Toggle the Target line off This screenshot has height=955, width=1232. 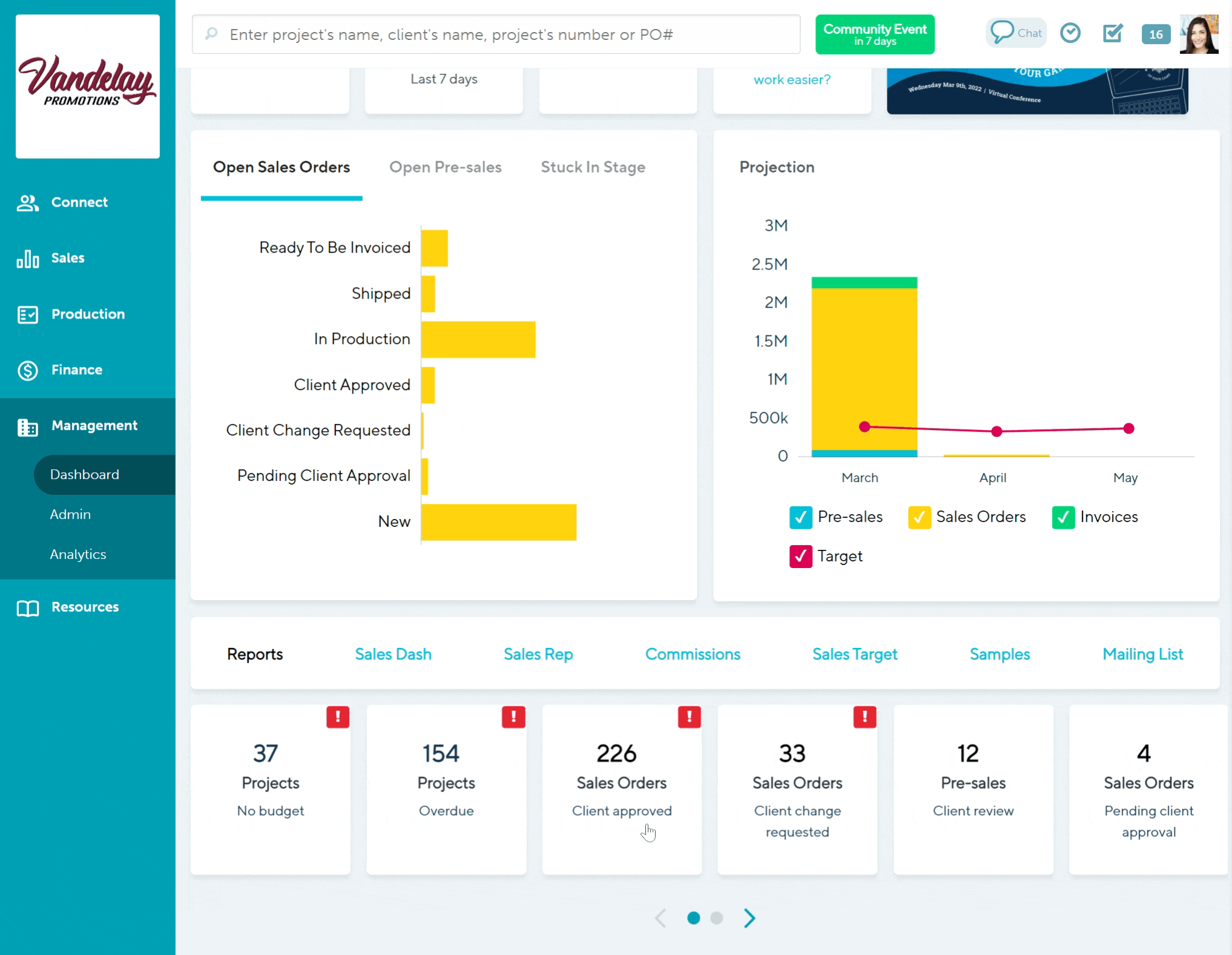800,556
